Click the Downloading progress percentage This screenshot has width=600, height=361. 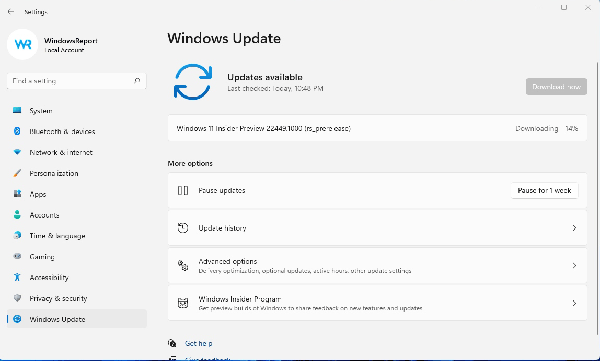572,129
